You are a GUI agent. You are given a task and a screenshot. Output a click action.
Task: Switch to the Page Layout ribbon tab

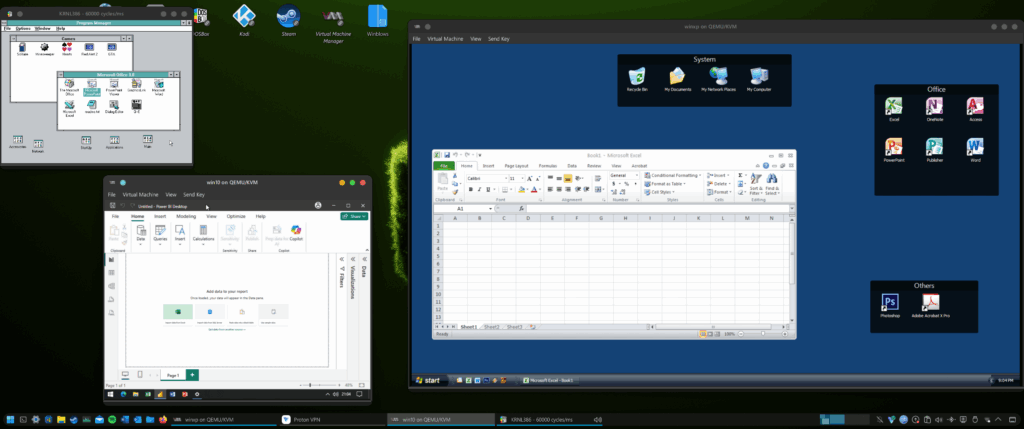516,166
